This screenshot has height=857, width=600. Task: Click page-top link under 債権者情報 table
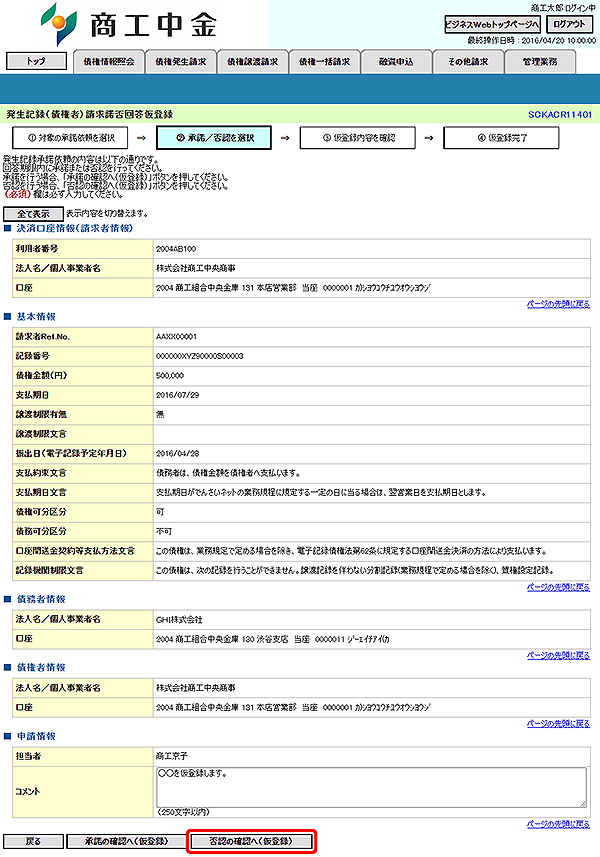[x=558, y=724]
